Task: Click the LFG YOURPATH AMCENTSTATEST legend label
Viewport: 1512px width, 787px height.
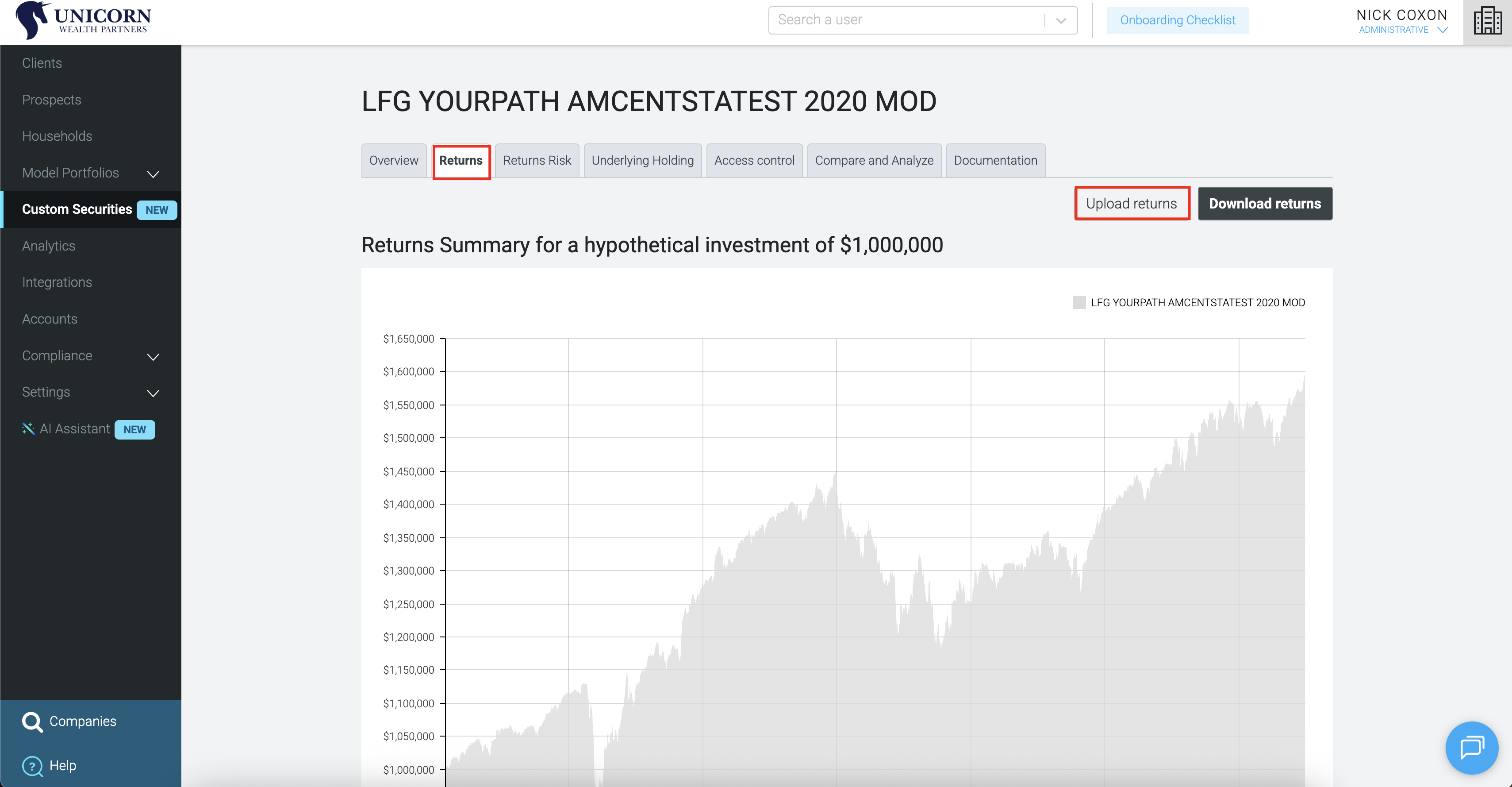Action: [x=1198, y=302]
